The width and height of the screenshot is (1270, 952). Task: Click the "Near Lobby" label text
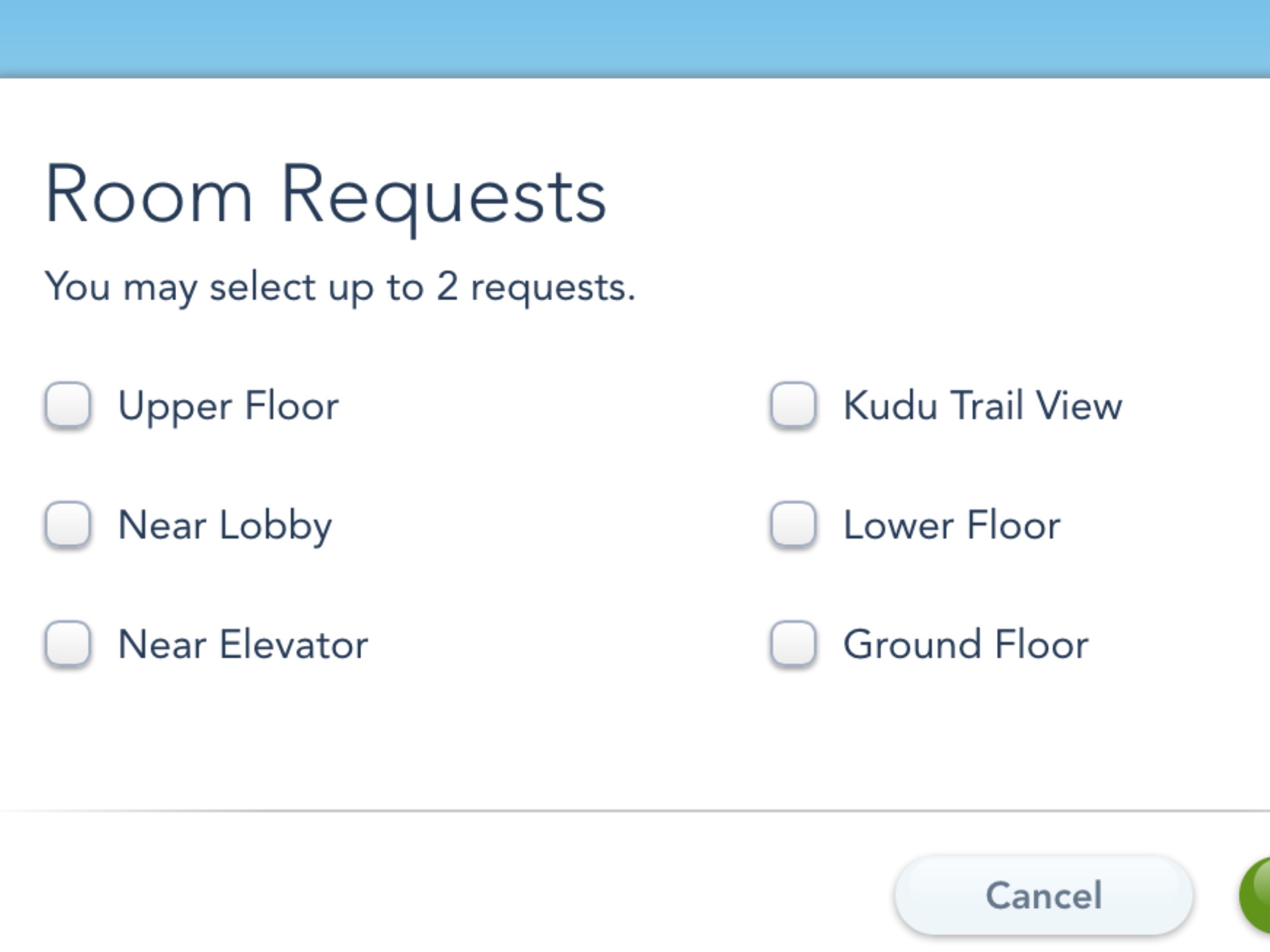tap(224, 526)
